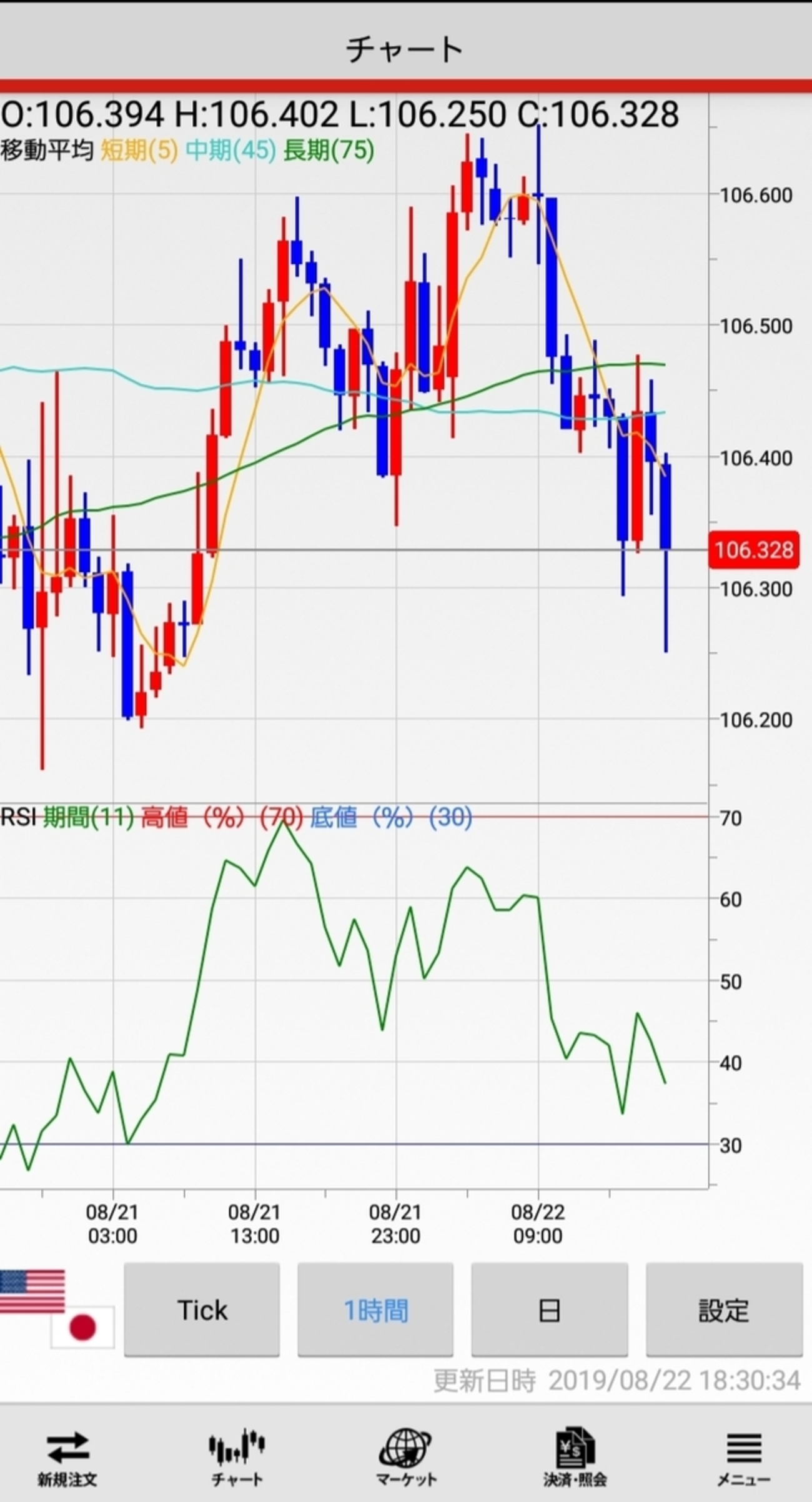Tap the 08/21 03:00 time axis label

[112, 1223]
